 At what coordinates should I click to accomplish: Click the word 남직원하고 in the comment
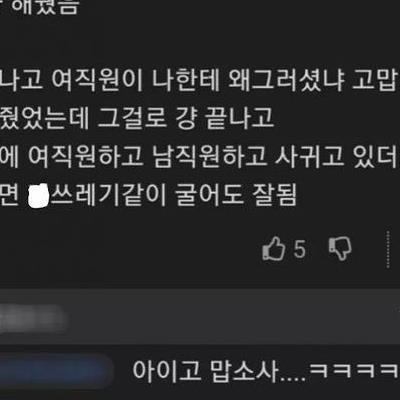(x=210, y=157)
